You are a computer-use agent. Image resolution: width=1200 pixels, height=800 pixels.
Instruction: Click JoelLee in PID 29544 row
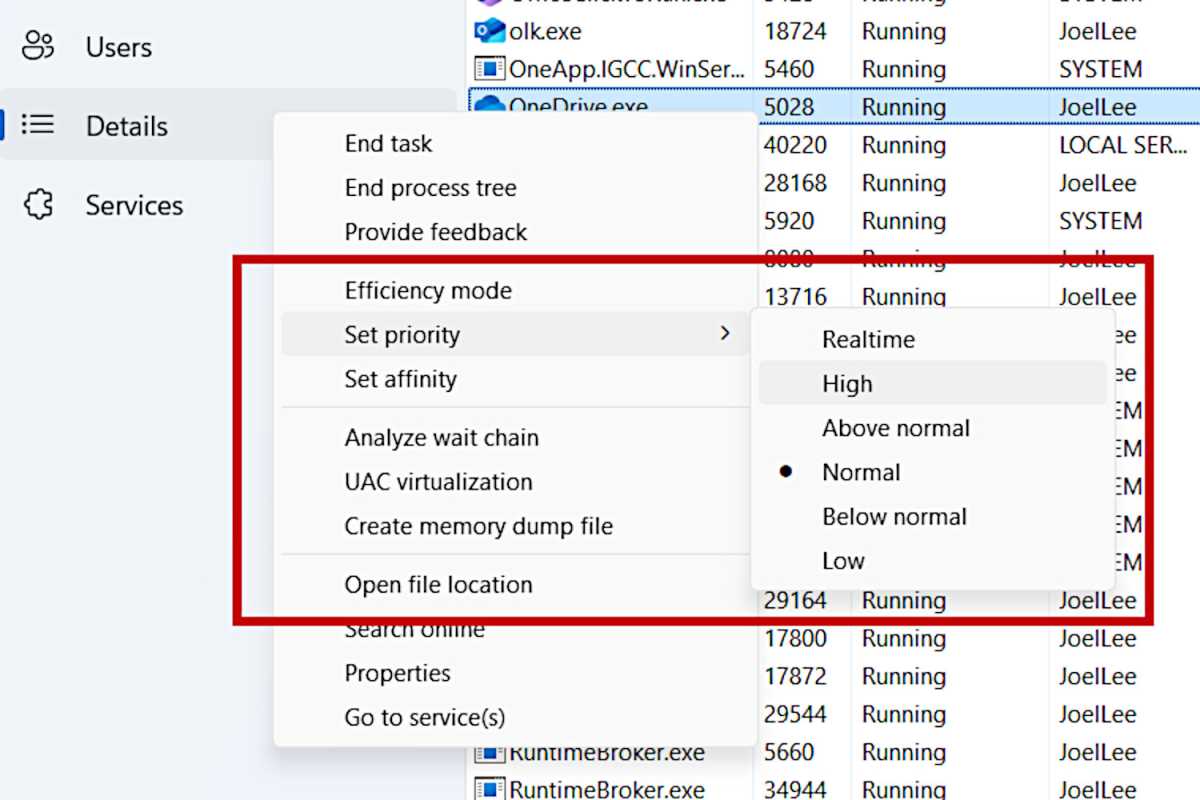pyautogui.click(x=1097, y=714)
